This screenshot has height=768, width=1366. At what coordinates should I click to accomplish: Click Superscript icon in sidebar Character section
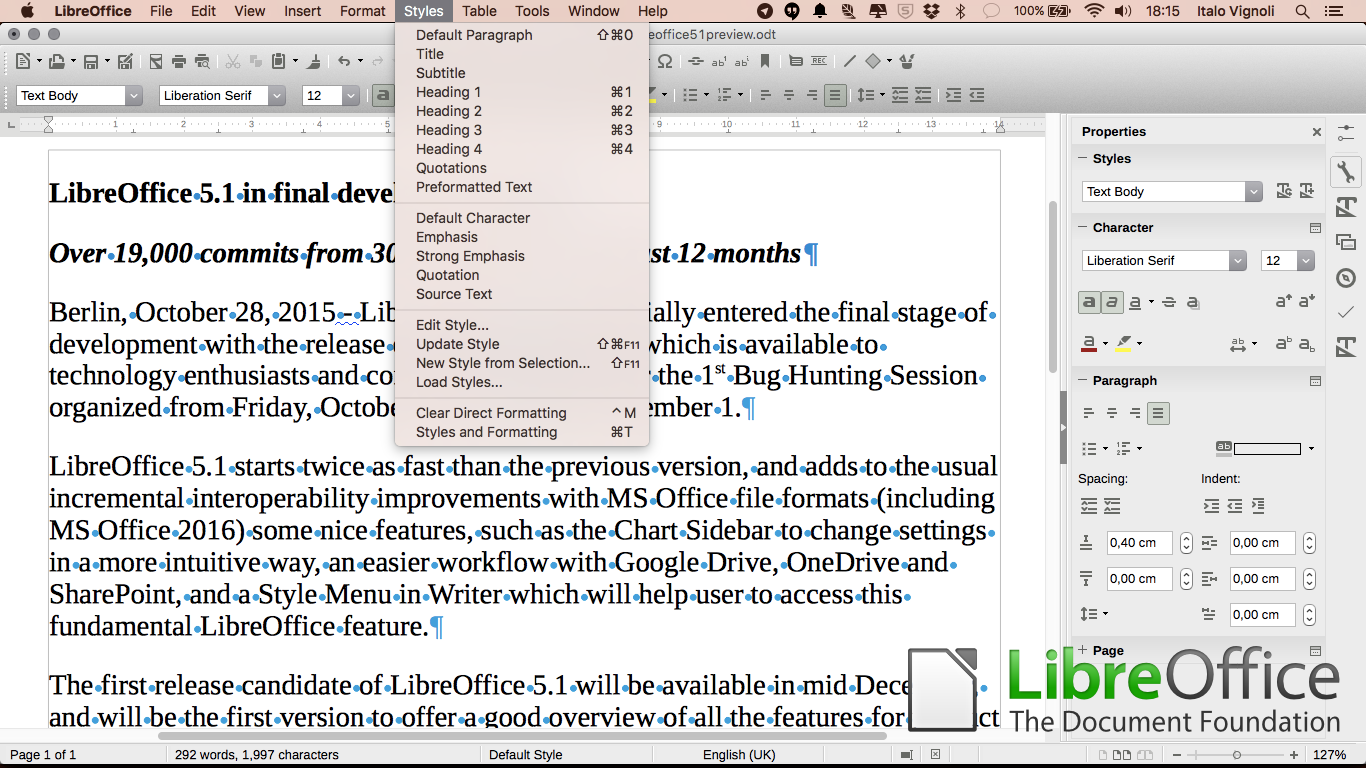click(x=1284, y=344)
